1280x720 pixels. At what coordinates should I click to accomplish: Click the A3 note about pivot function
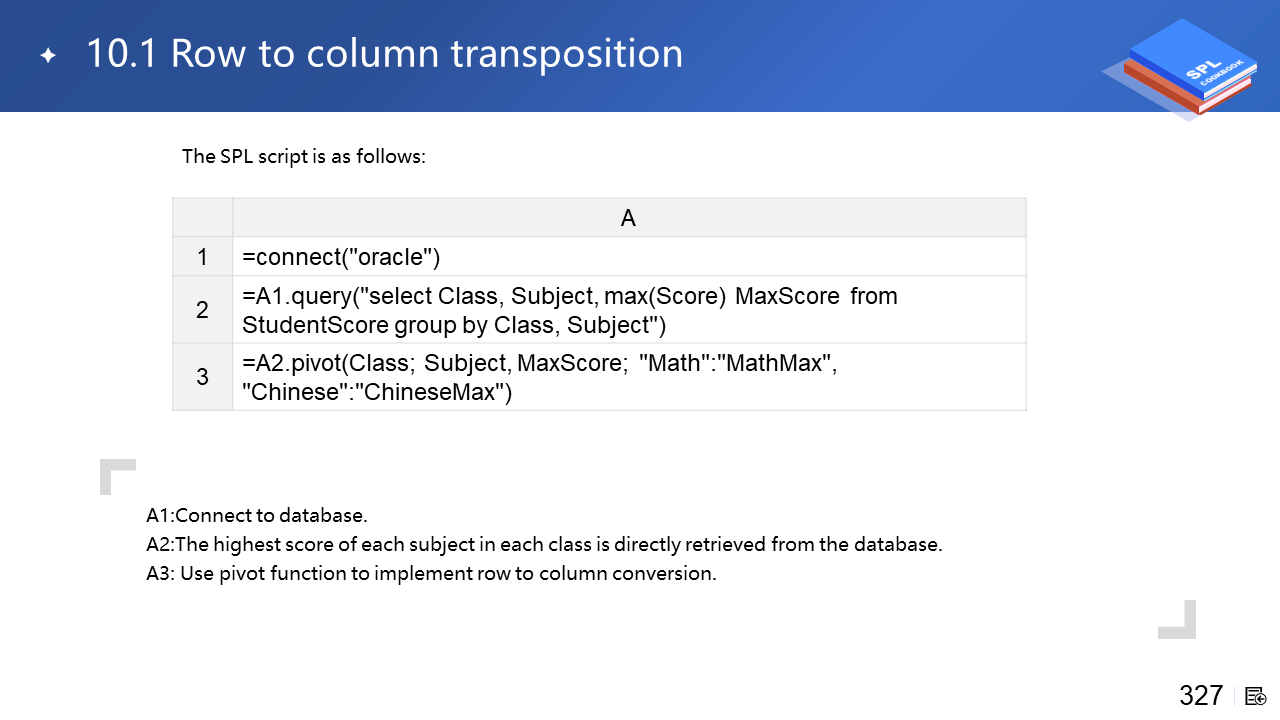coord(431,574)
